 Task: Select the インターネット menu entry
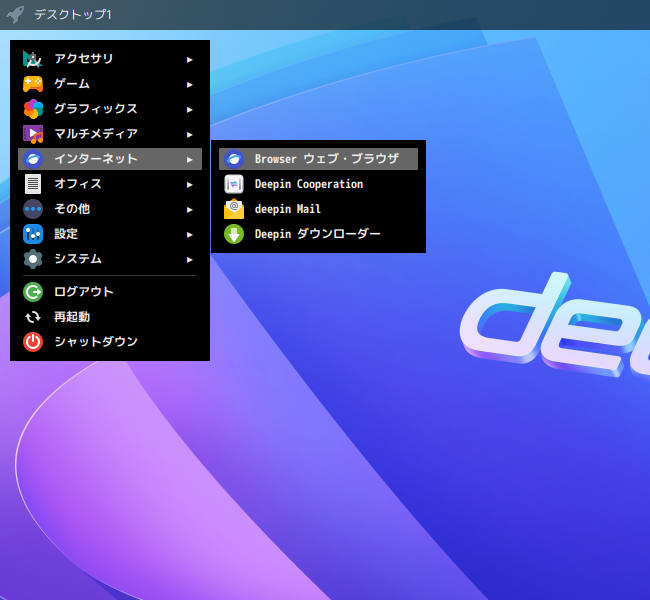[110, 159]
